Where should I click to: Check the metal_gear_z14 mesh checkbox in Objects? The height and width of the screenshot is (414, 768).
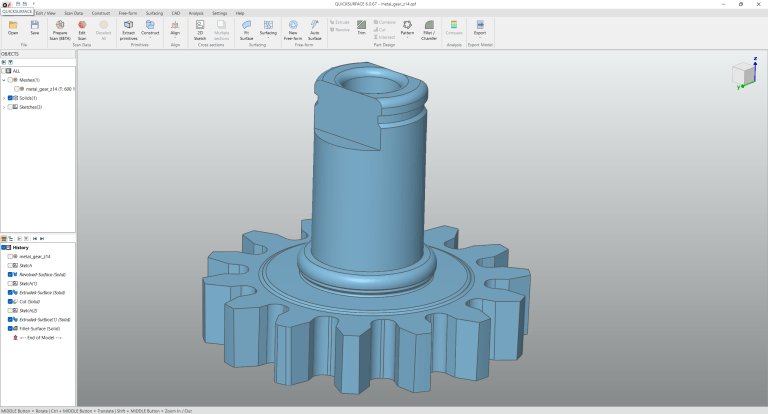[x=17, y=89]
